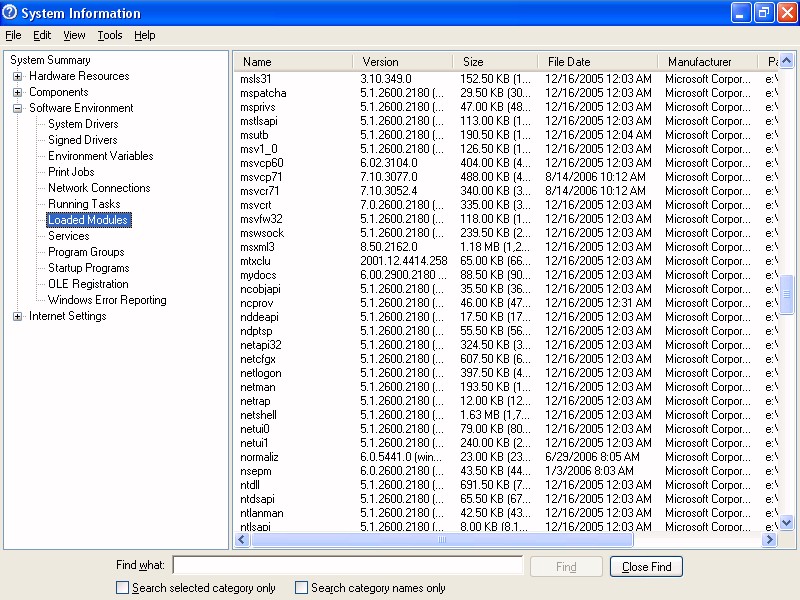Expand the Hardware Resources tree node

(18, 76)
